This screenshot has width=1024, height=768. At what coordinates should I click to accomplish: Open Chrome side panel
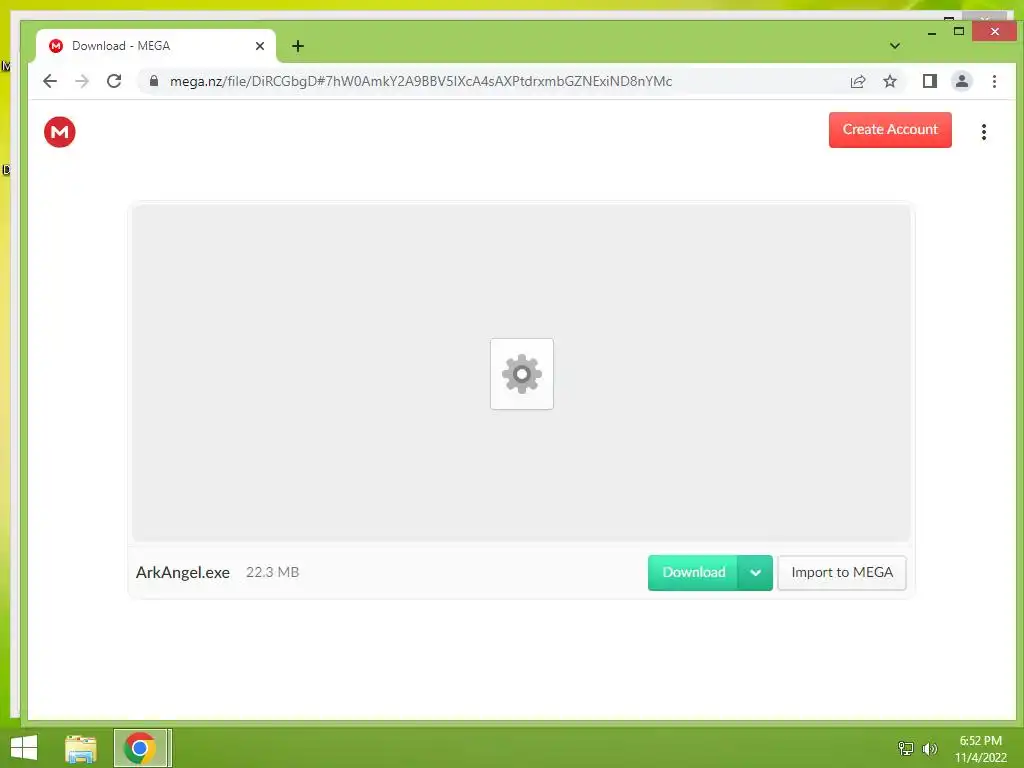tap(930, 81)
